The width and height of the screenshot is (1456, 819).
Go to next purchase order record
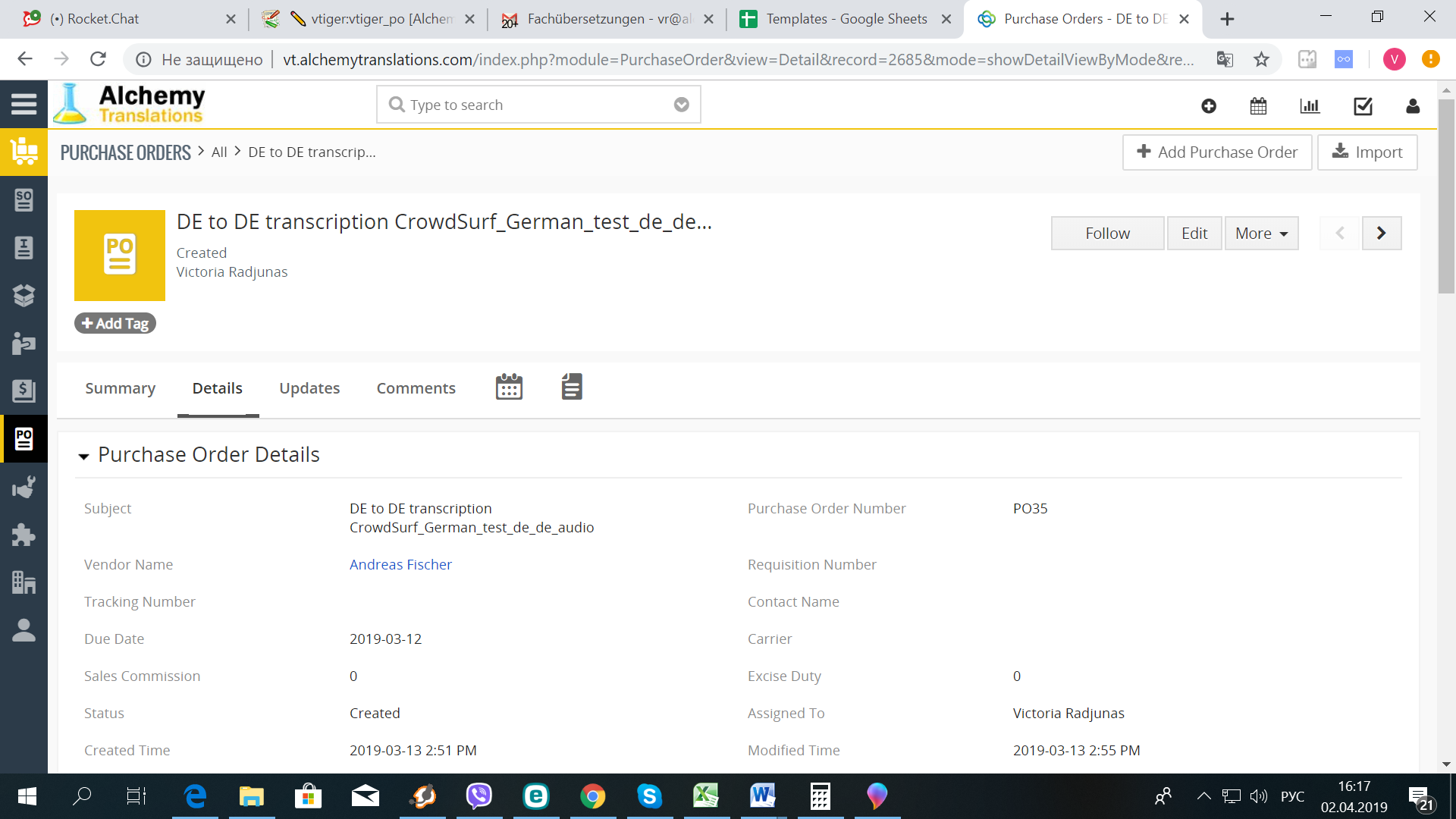1381,233
